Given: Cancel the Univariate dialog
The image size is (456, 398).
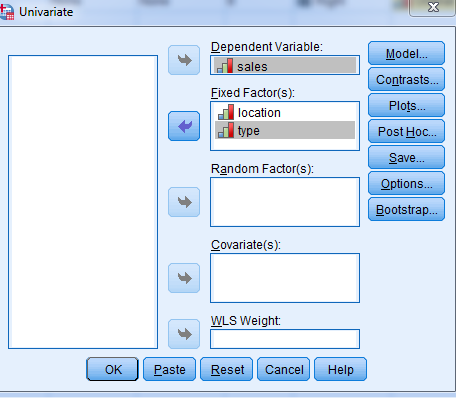Looking at the screenshot, I should (x=284, y=369).
